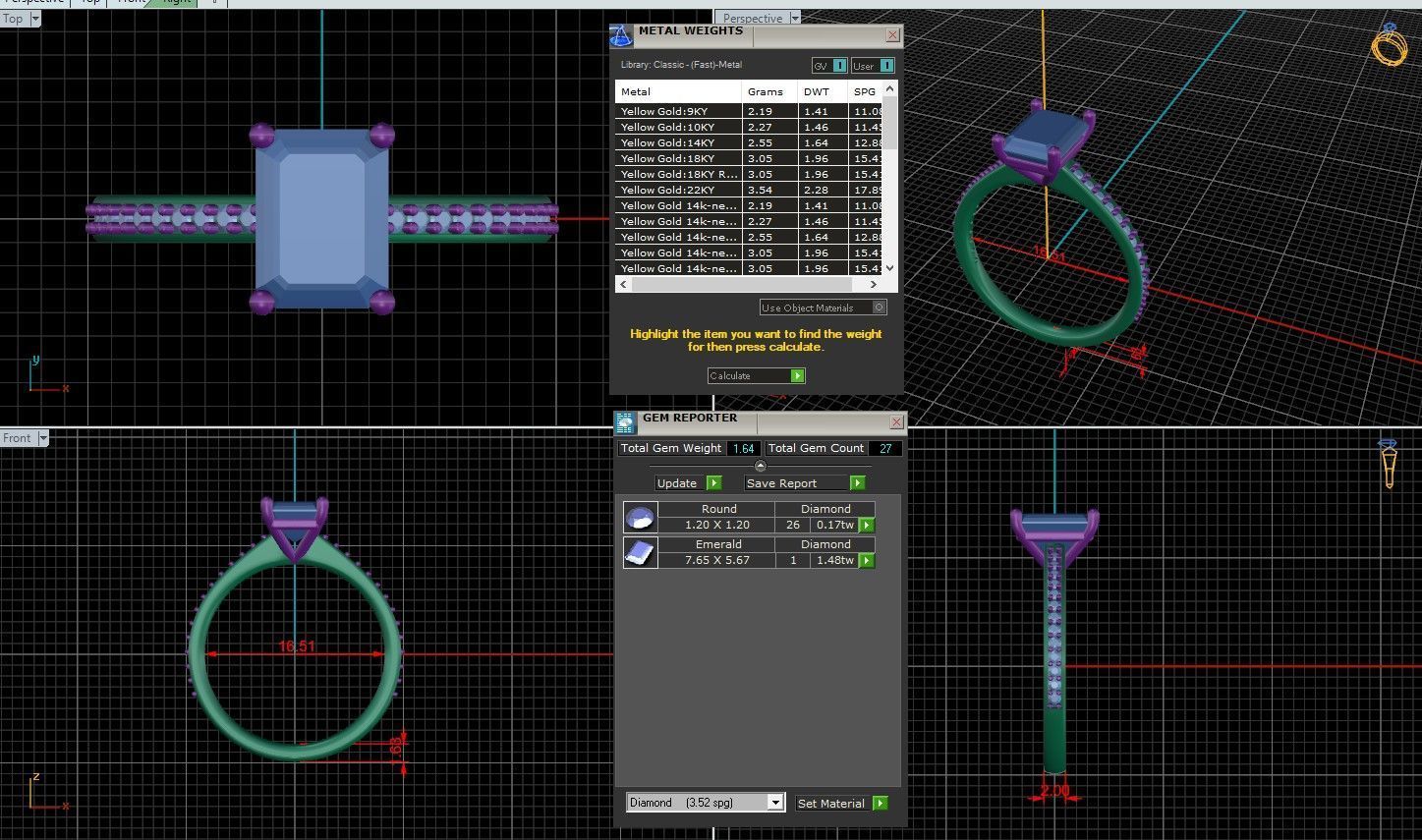Open the Top viewport dropdown arrow
Viewport: 1422px width, 840px height.
pyautogui.click(x=35, y=19)
